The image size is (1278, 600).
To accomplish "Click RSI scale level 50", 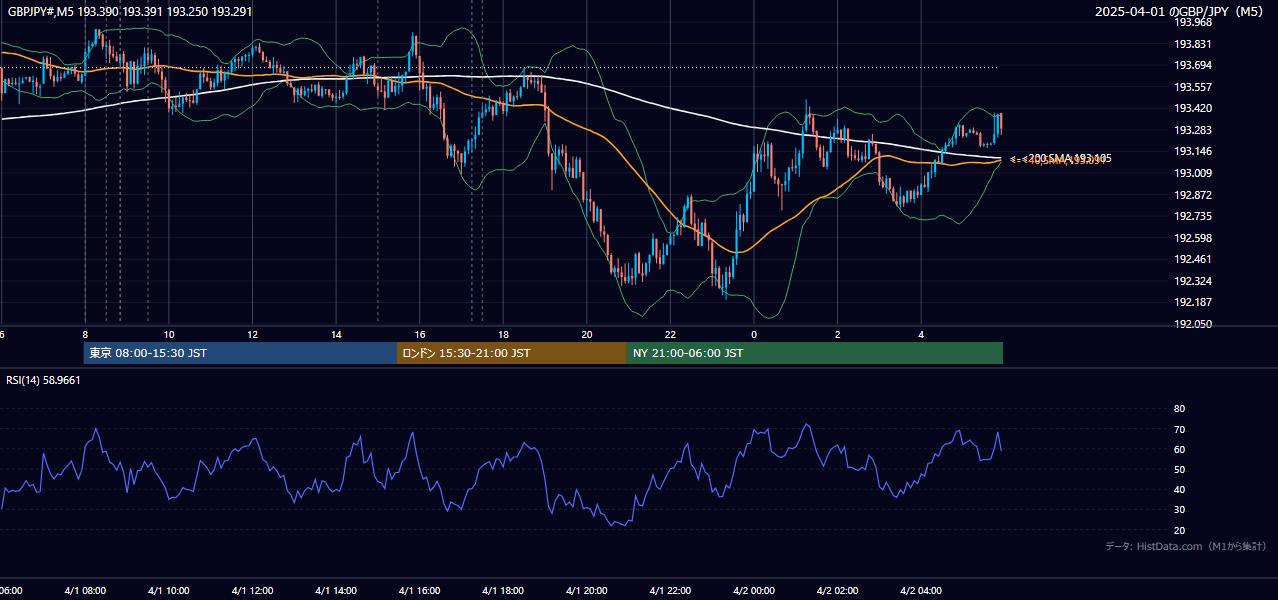I will tap(1179, 469).
